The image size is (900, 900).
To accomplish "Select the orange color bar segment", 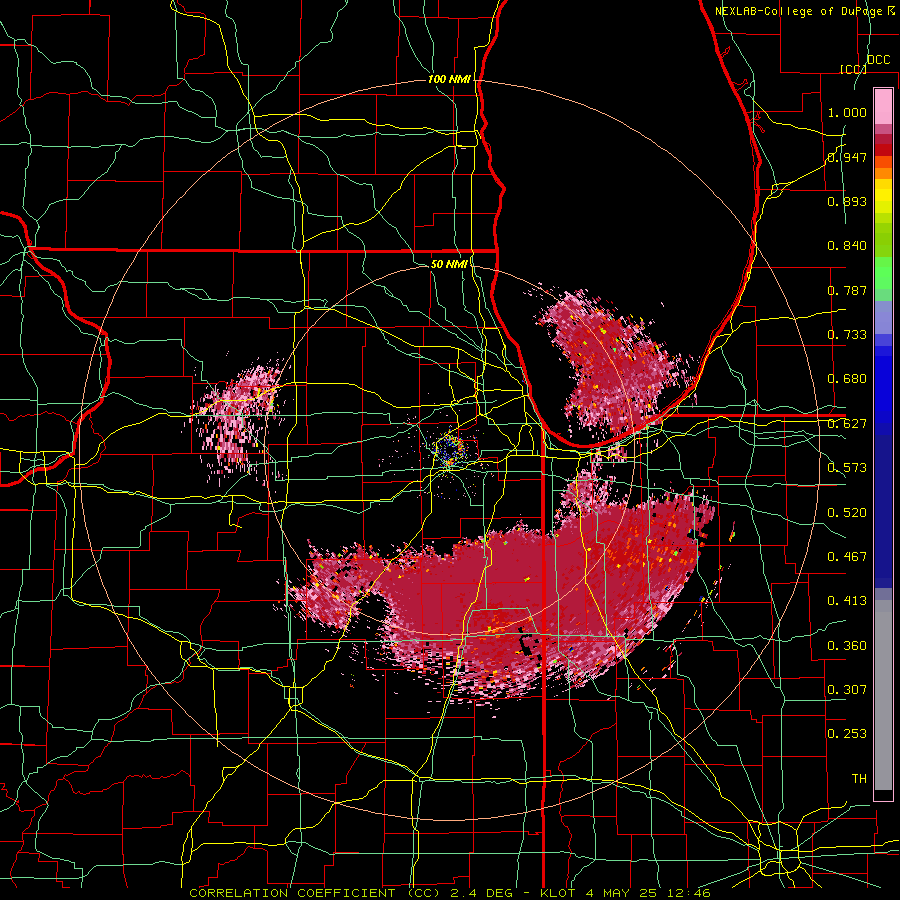I will [x=883, y=173].
